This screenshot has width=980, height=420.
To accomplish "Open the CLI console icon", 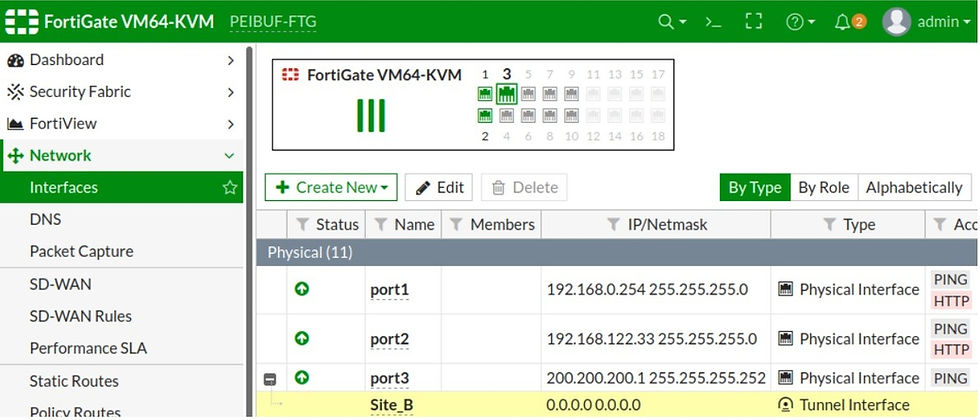I will point(713,22).
